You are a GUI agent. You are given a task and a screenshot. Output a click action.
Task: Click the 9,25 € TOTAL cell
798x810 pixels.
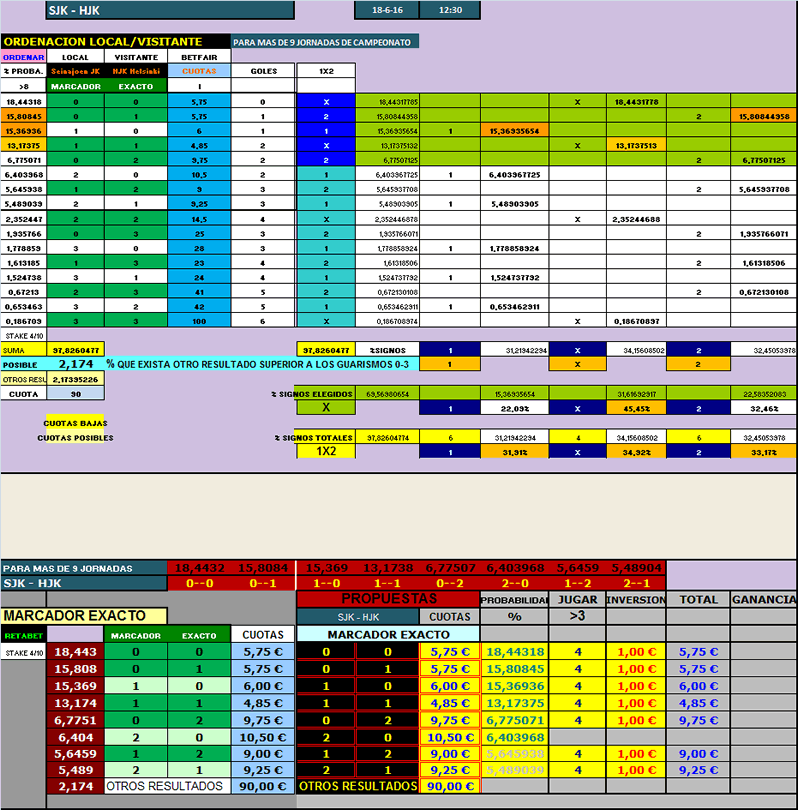(698, 770)
